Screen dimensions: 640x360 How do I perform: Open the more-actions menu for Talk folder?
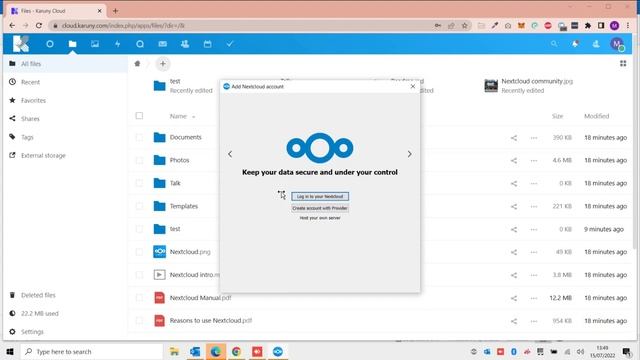(534, 184)
